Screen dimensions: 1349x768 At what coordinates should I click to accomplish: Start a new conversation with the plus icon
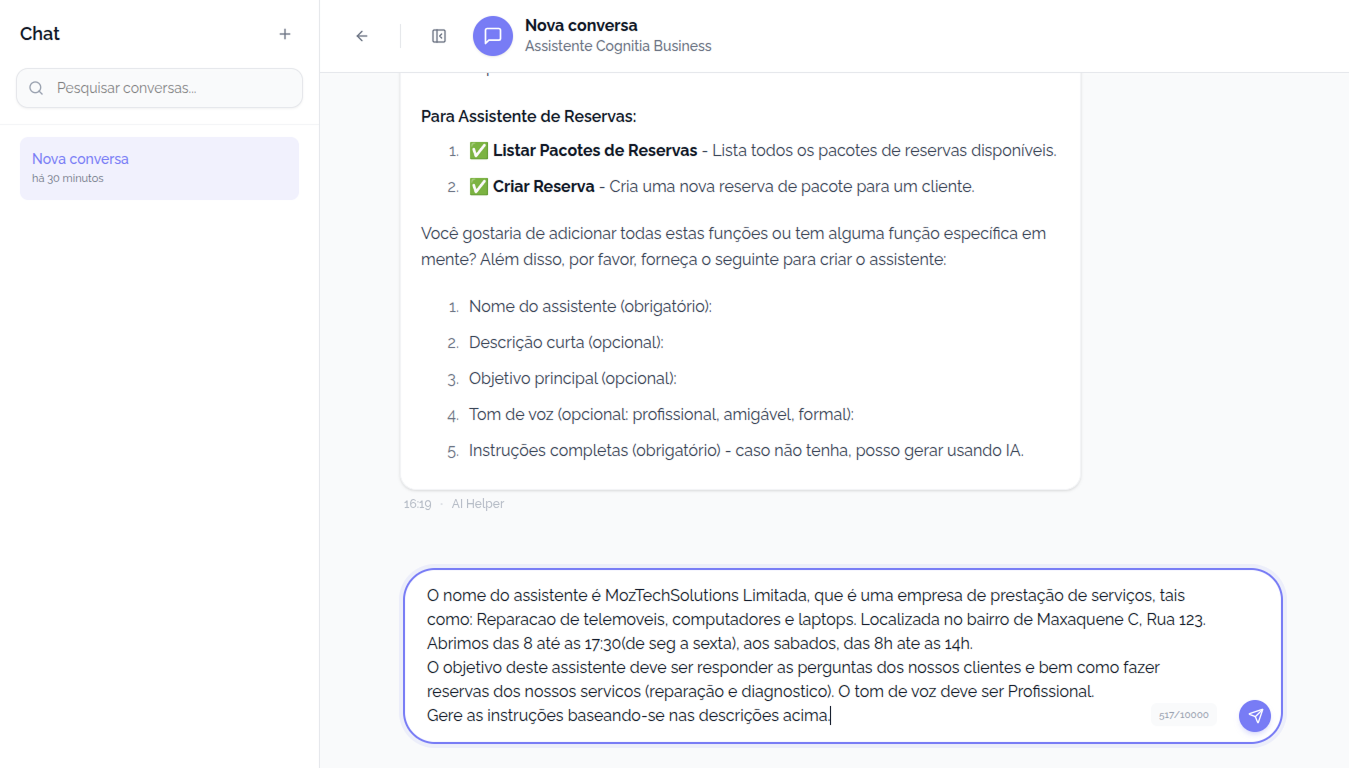[x=285, y=34]
